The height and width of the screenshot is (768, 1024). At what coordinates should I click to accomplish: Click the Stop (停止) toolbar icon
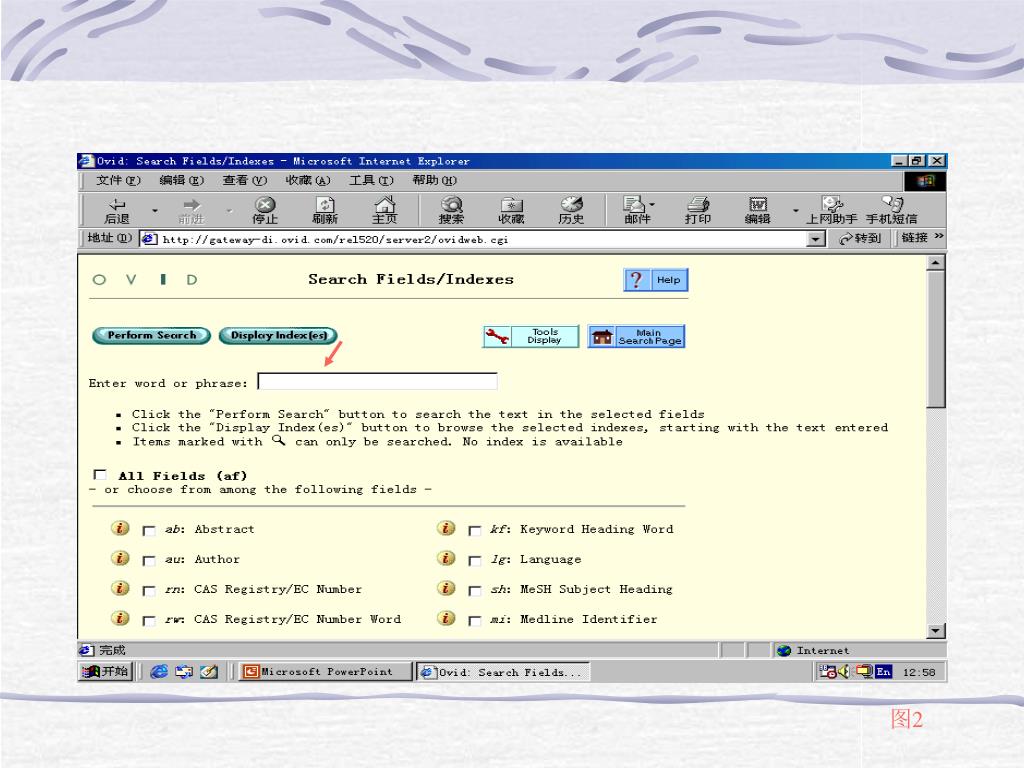point(265,210)
